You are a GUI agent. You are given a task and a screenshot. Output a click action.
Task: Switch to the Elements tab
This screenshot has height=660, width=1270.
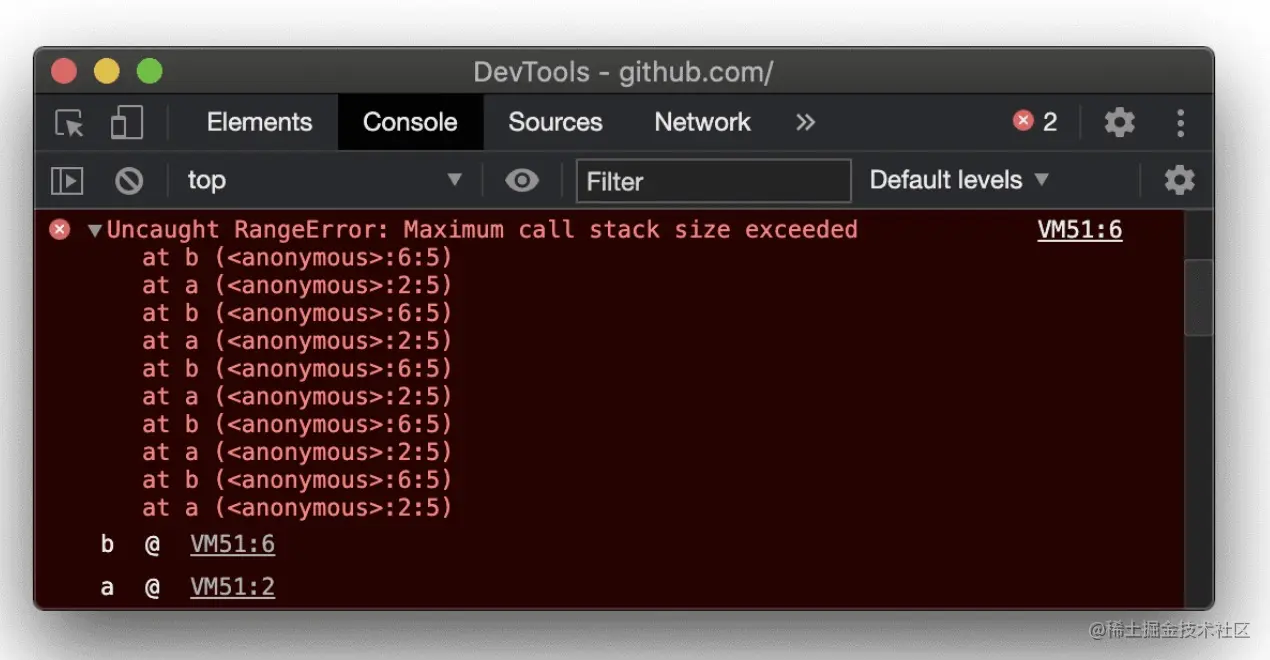(x=259, y=122)
